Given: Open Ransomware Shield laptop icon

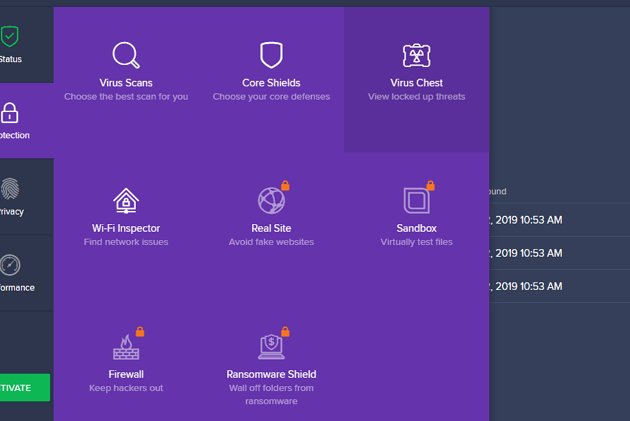Looking at the screenshot, I should click(x=271, y=346).
